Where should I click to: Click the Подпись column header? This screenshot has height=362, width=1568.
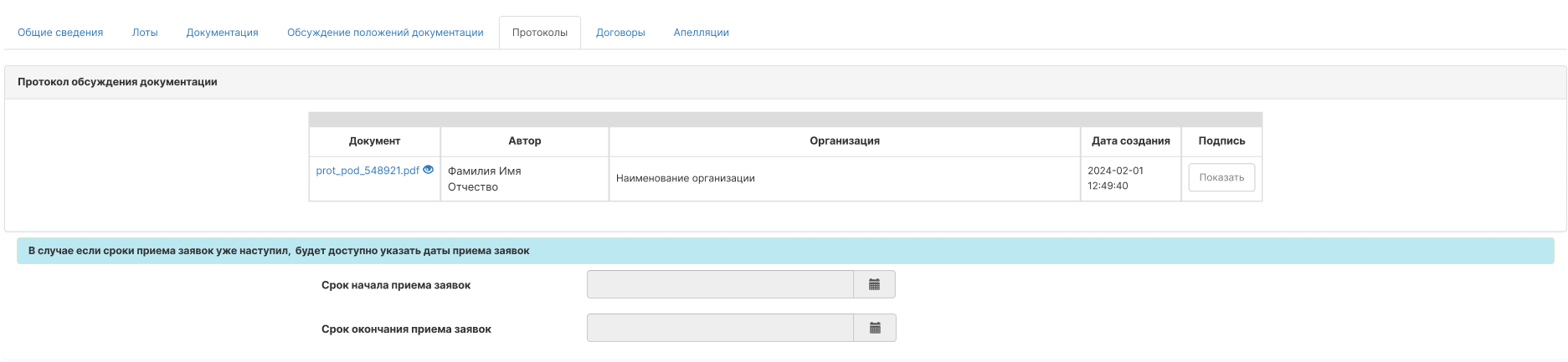1221,141
